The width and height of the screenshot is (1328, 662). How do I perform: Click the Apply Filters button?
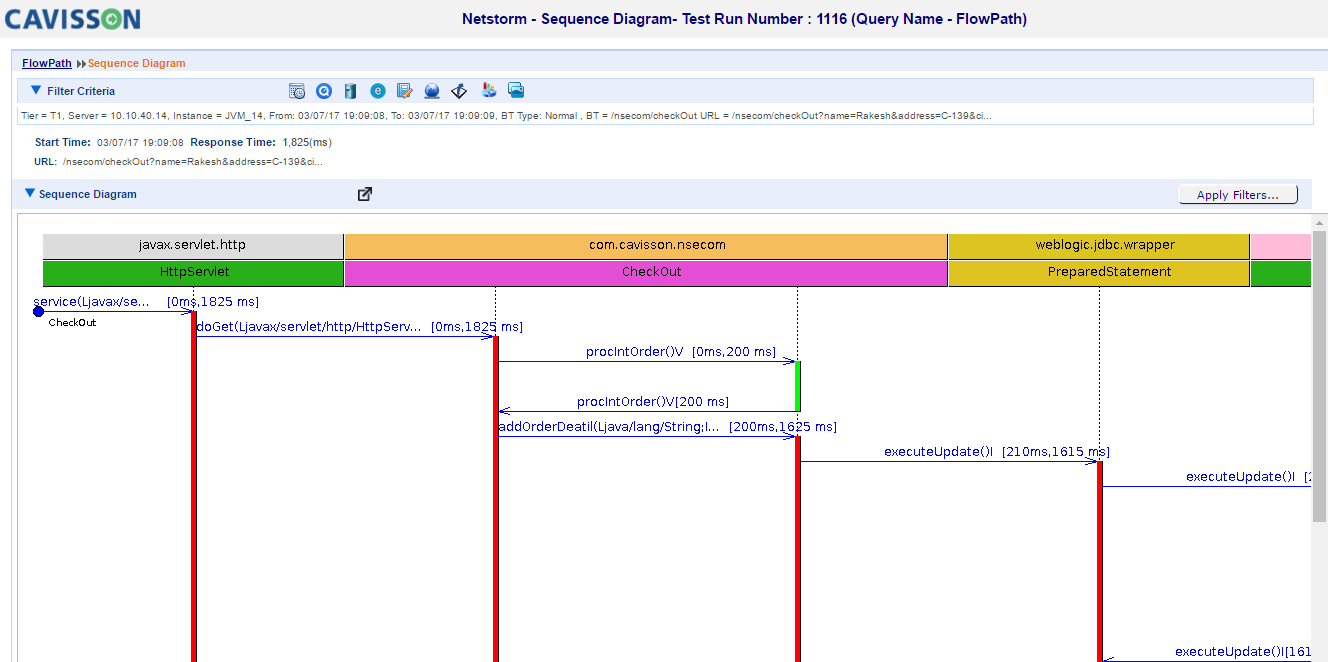pyautogui.click(x=1238, y=195)
